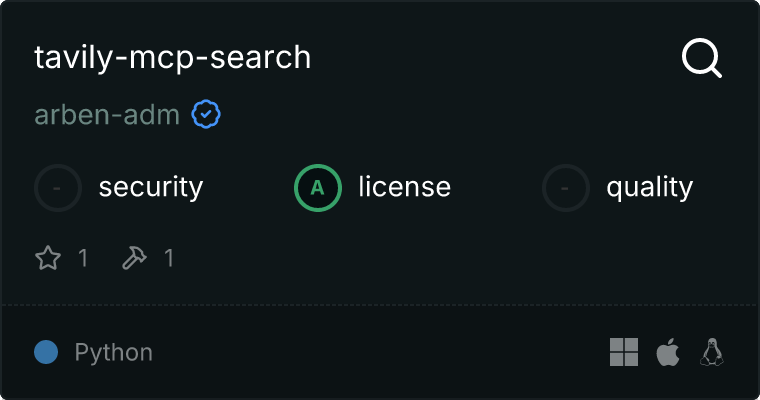This screenshot has width=760, height=400.
Task: Click the Apple platform icon
Action: coord(667,352)
